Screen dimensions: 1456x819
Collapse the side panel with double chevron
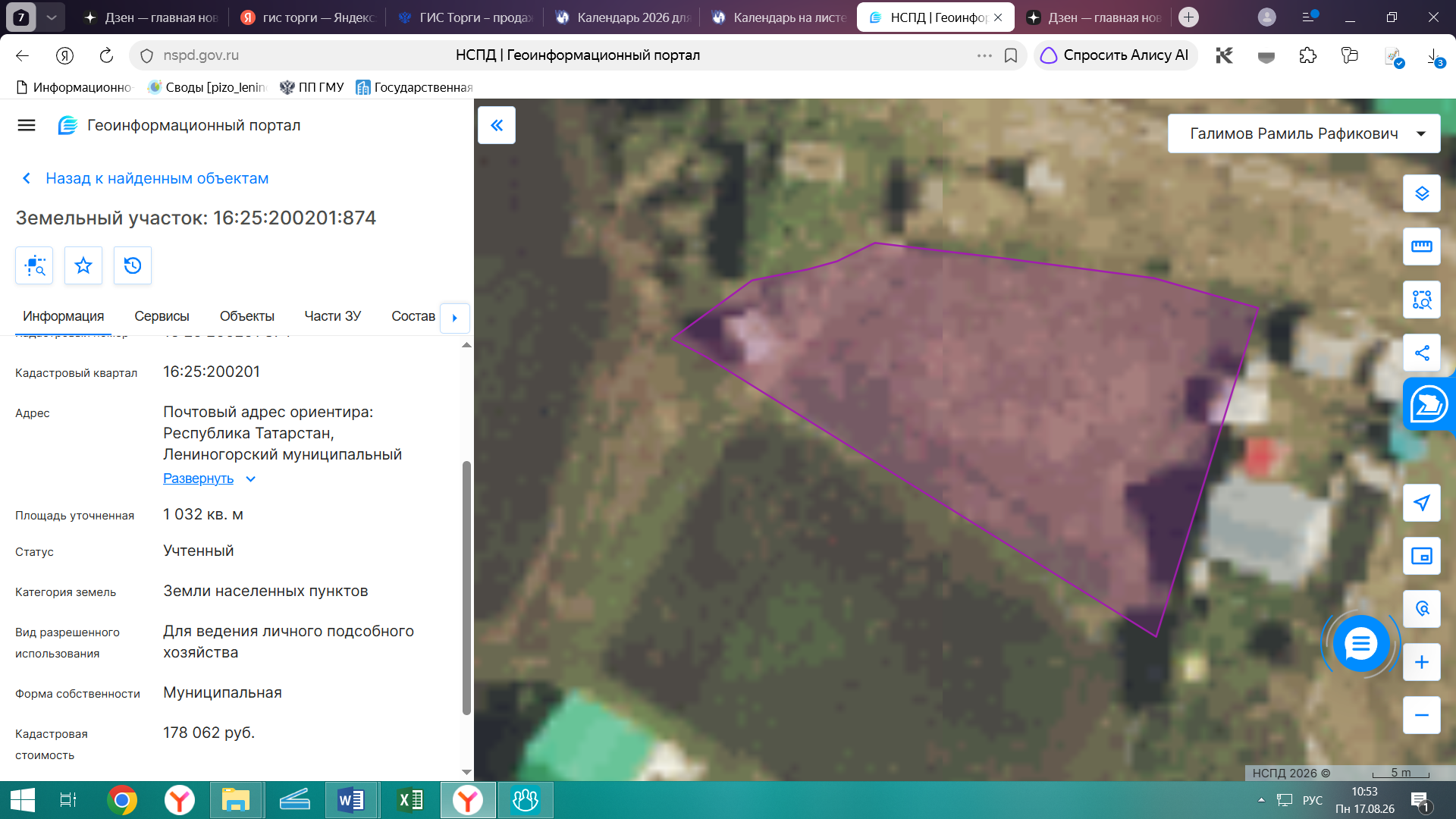497,125
